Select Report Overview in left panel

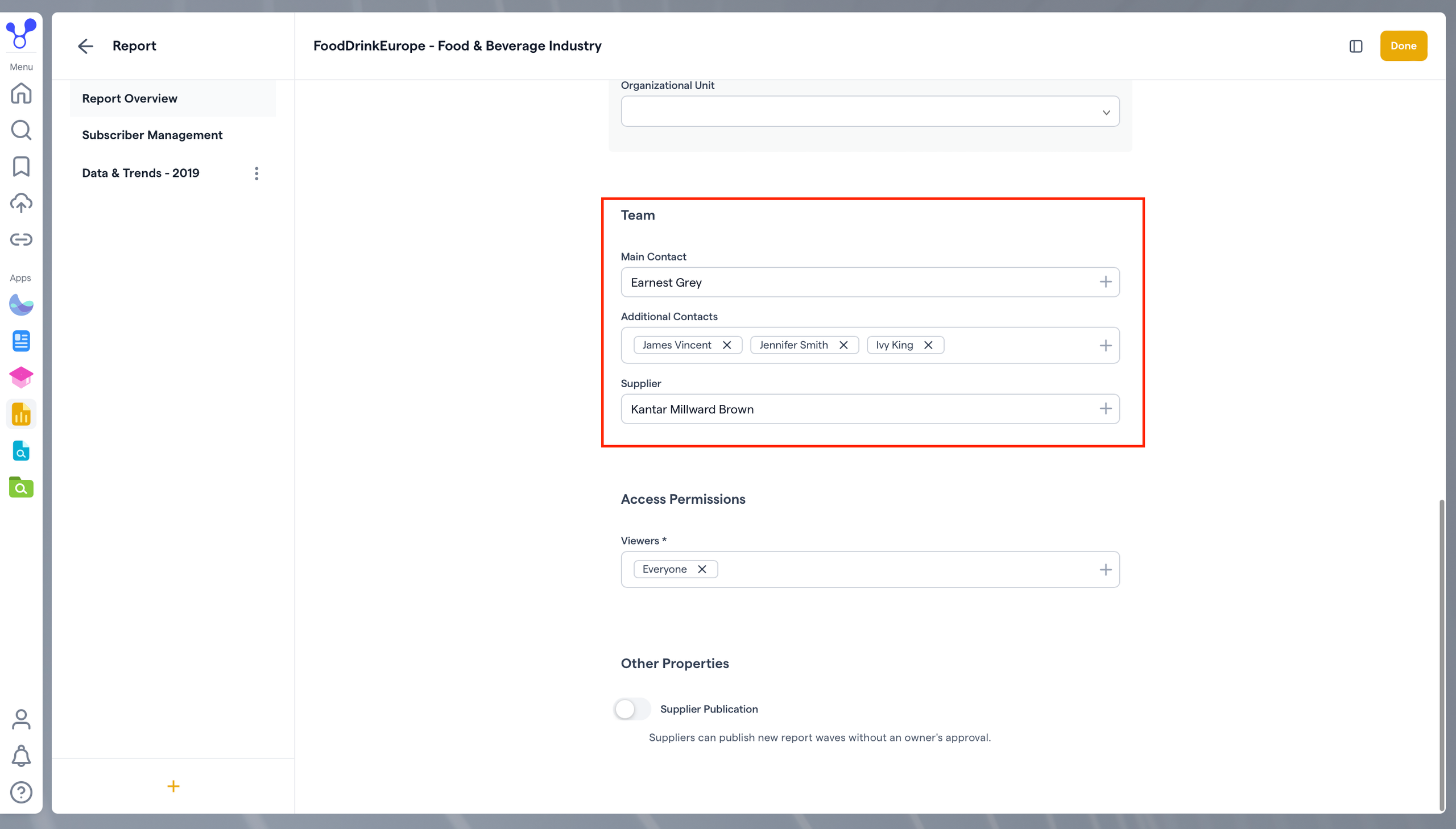[130, 98]
